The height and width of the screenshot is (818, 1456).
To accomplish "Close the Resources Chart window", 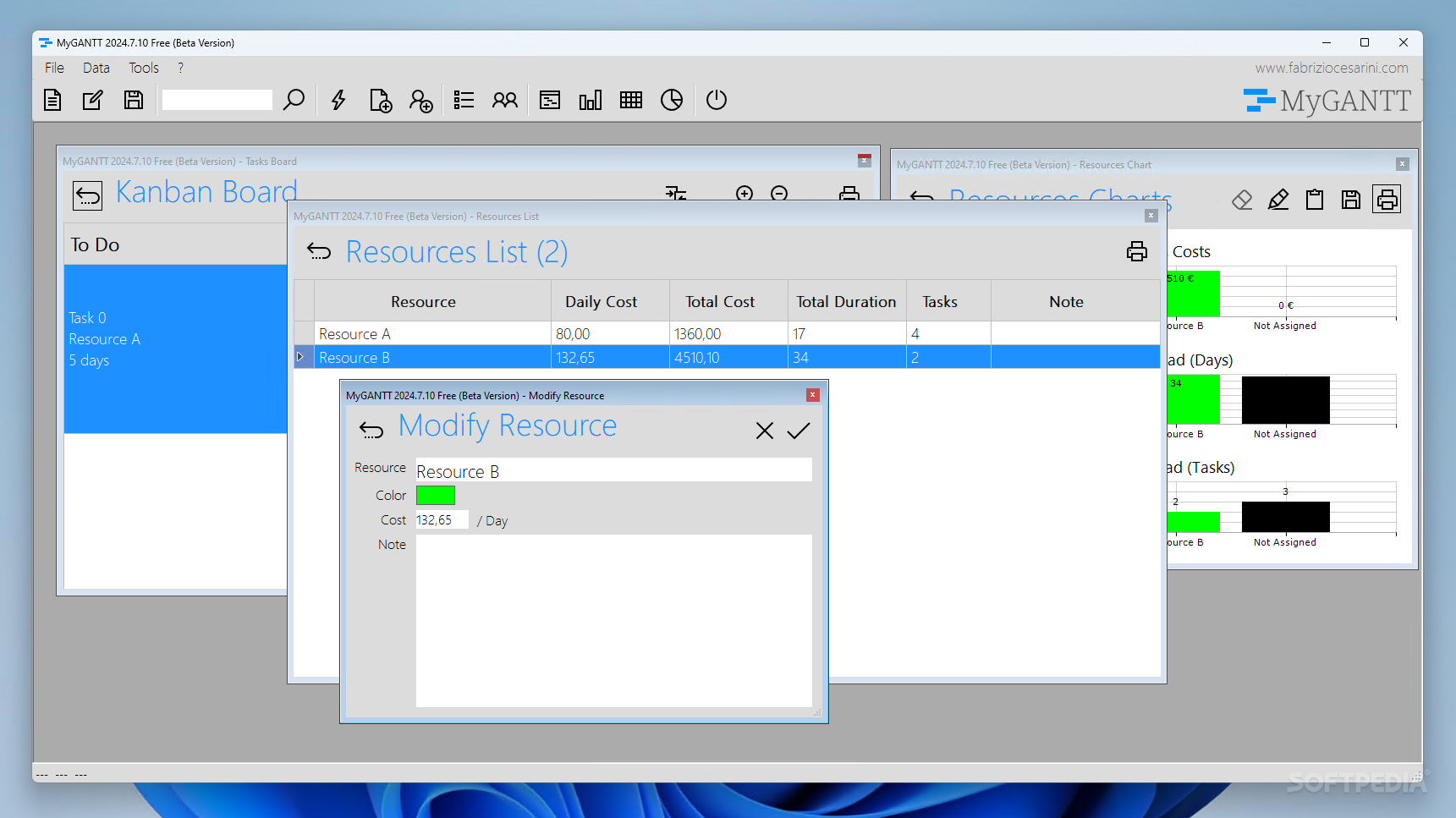I will pos(1402,164).
